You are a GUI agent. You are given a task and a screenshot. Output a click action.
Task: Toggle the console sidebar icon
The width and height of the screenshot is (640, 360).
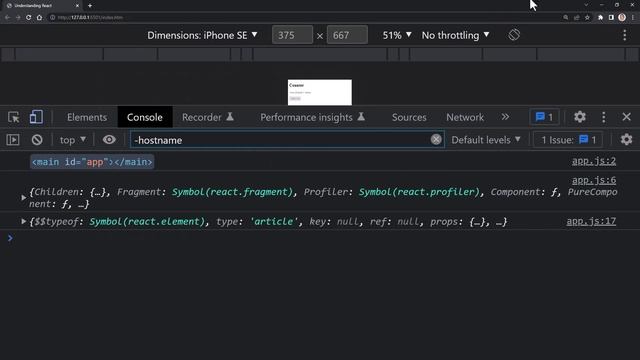13,140
